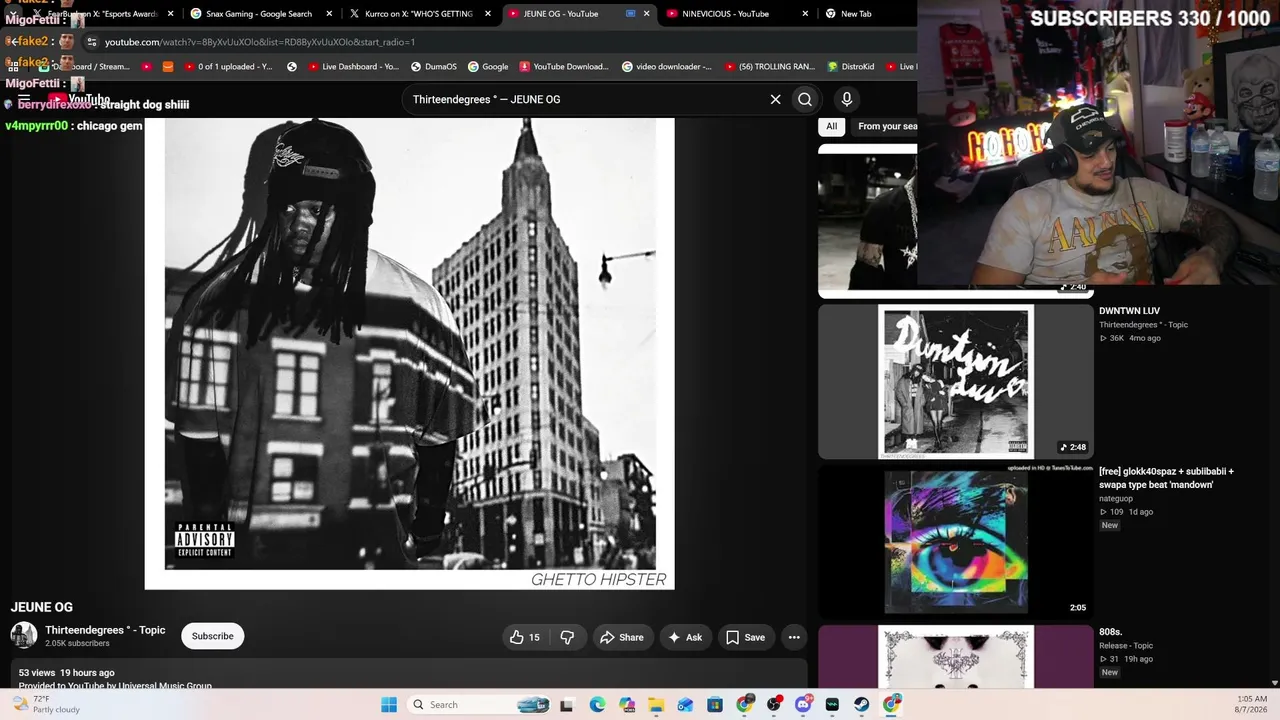
Task: Open the Share dialog for the video
Action: tap(621, 637)
